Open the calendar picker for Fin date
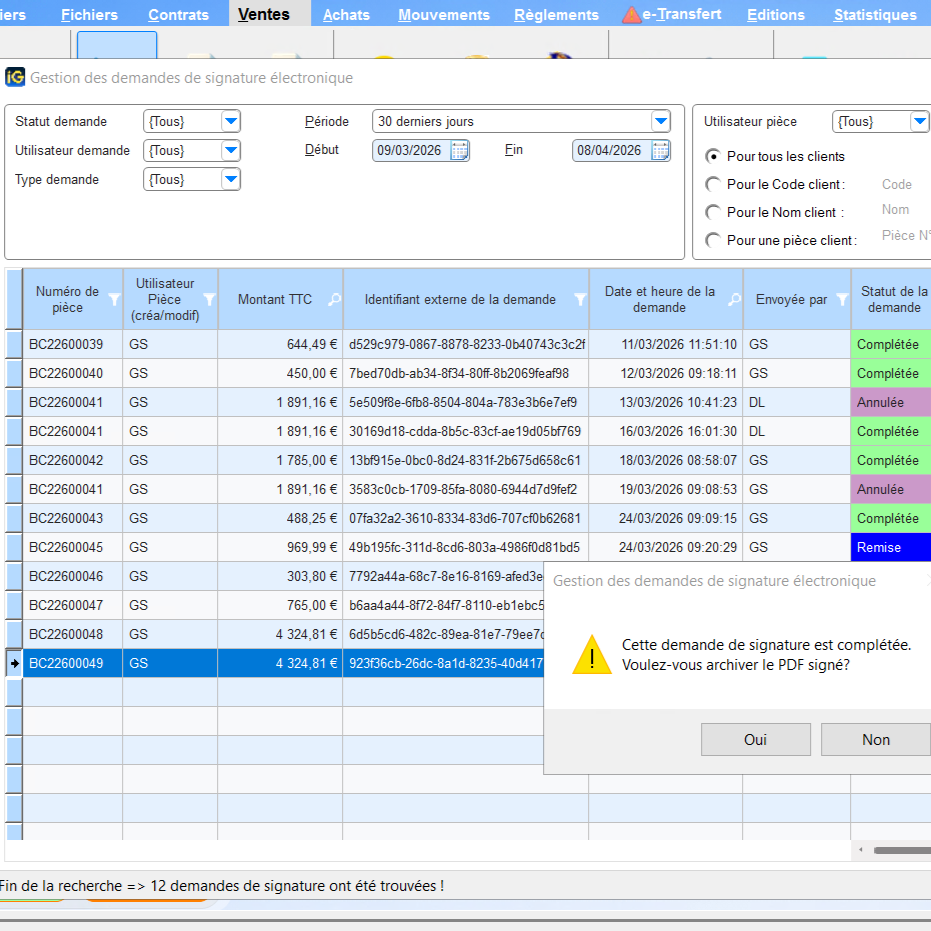The image size is (931, 931). click(x=660, y=151)
